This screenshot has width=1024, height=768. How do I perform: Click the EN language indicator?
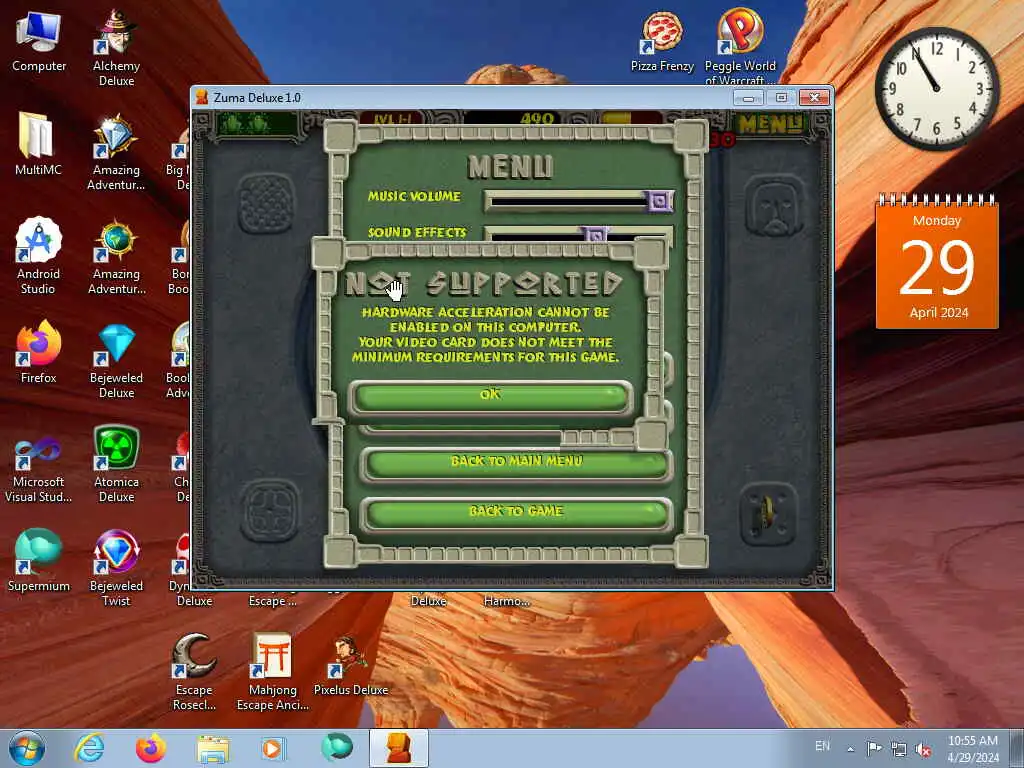click(x=823, y=746)
